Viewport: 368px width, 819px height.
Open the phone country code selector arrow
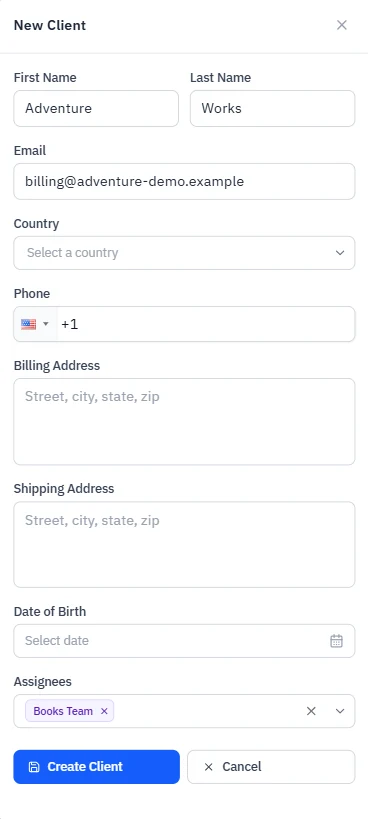pyautogui.click(x=45, y=324)
